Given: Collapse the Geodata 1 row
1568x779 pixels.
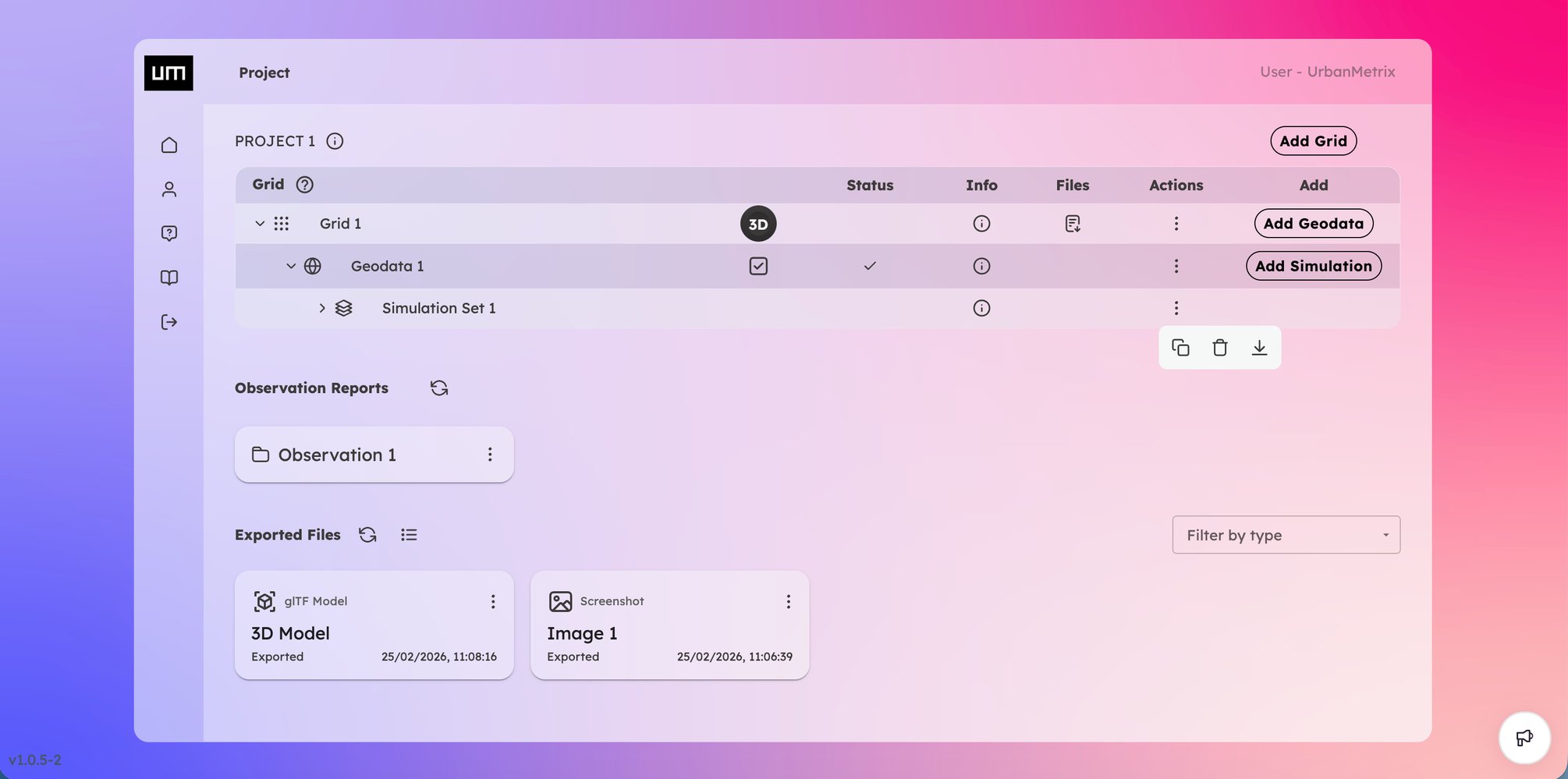Looking at the screenshot, I should pyautogui.click(x=291, y=266).
